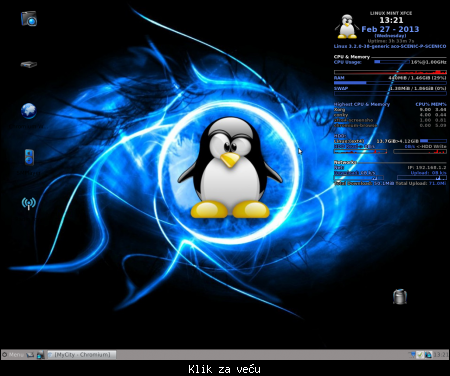The image size is (450, 376).
Task: Open the camera screenshot desktop icon
Action: tap(29, 19)
